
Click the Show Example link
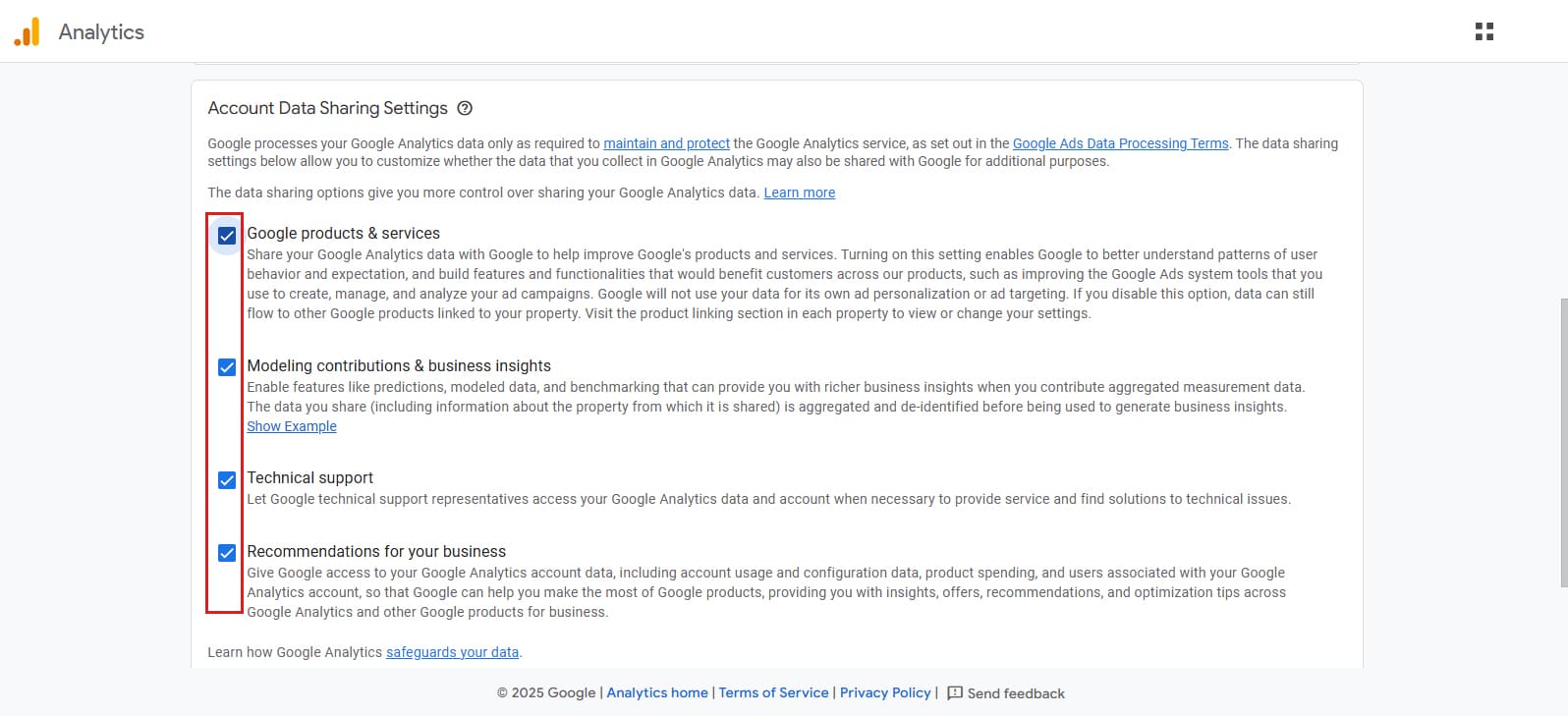[292, 426]
